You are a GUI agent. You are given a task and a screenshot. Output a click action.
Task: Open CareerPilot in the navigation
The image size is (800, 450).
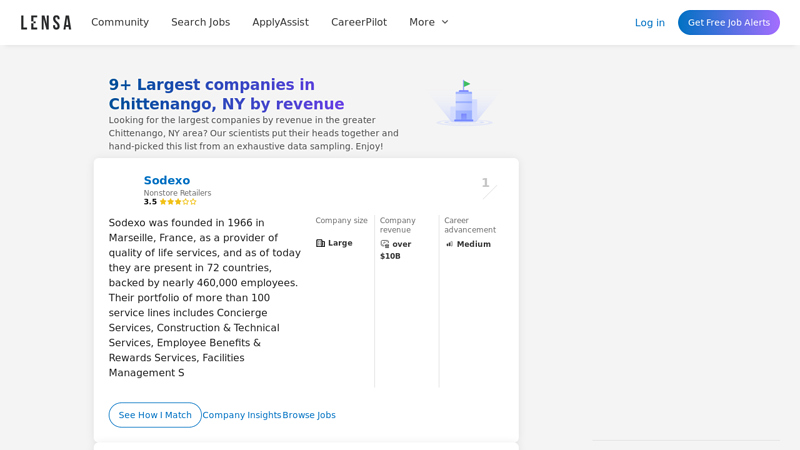click(359, 22)
